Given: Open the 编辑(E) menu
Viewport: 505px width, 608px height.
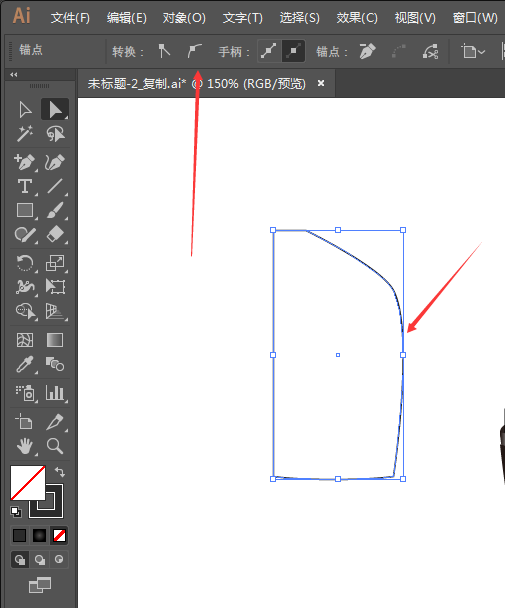Looking at the screenshot, I should tap(127, 18).
